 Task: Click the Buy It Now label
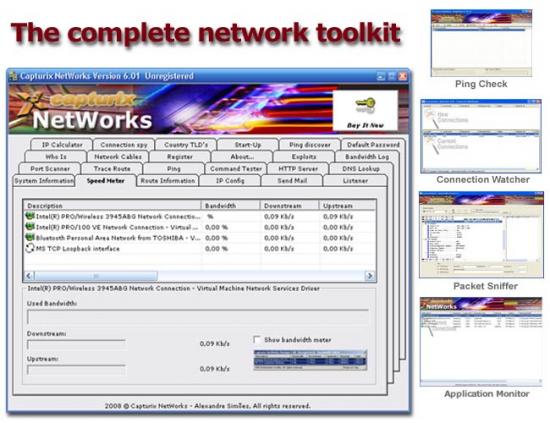[x=365, y=125]
